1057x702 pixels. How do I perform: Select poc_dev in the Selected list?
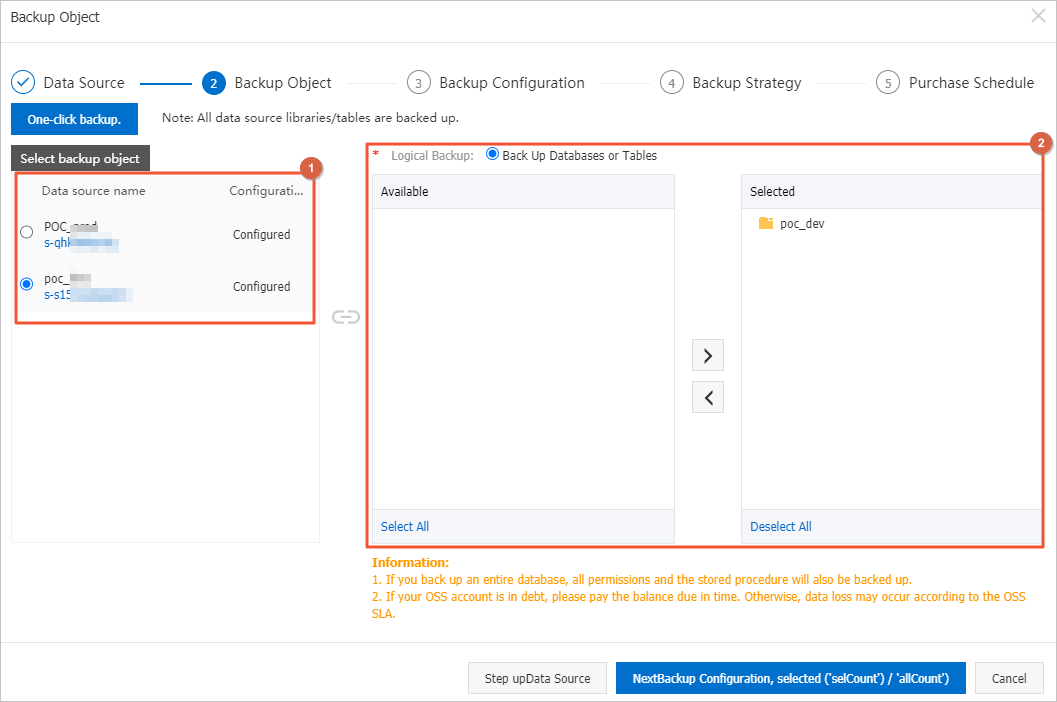[802, 224]
